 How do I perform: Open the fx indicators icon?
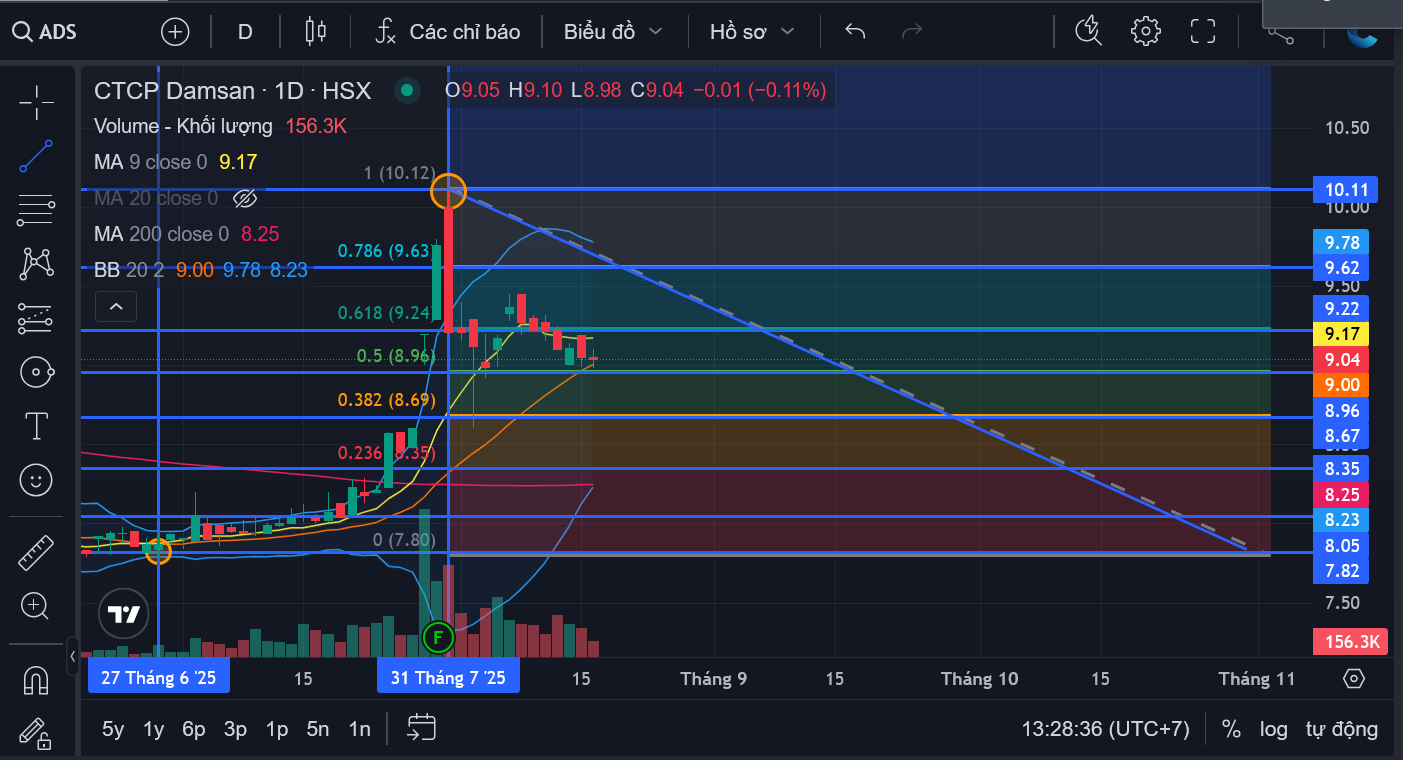coord(386,32)
